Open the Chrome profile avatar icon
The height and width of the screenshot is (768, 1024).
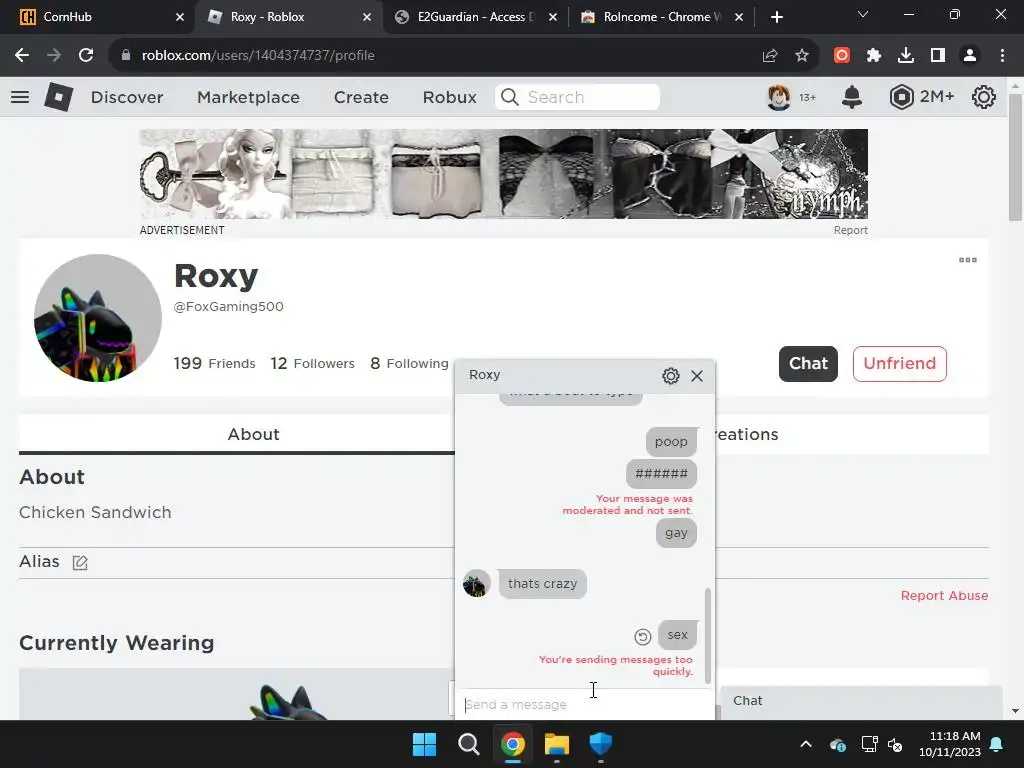tap(970, 56)
